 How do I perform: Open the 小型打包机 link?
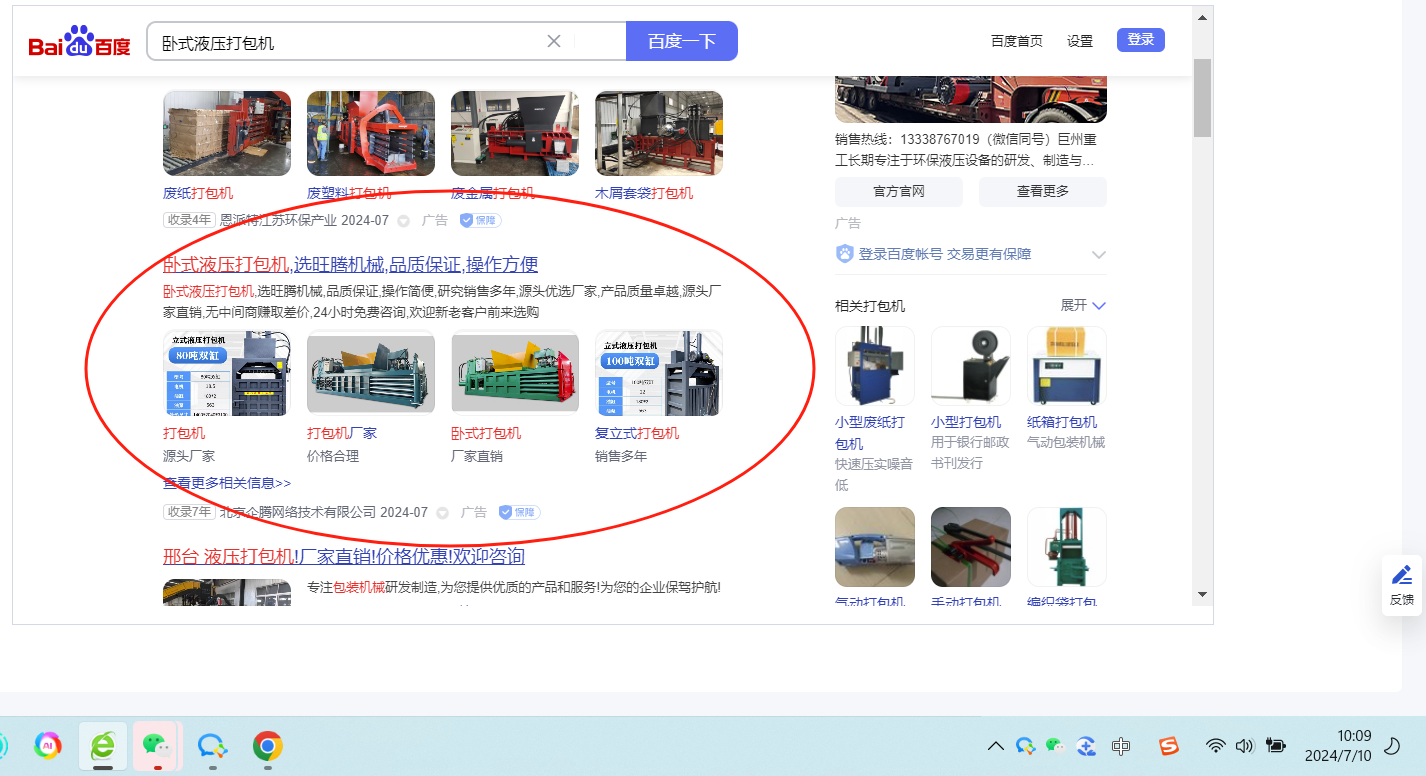tap(966, 422)
